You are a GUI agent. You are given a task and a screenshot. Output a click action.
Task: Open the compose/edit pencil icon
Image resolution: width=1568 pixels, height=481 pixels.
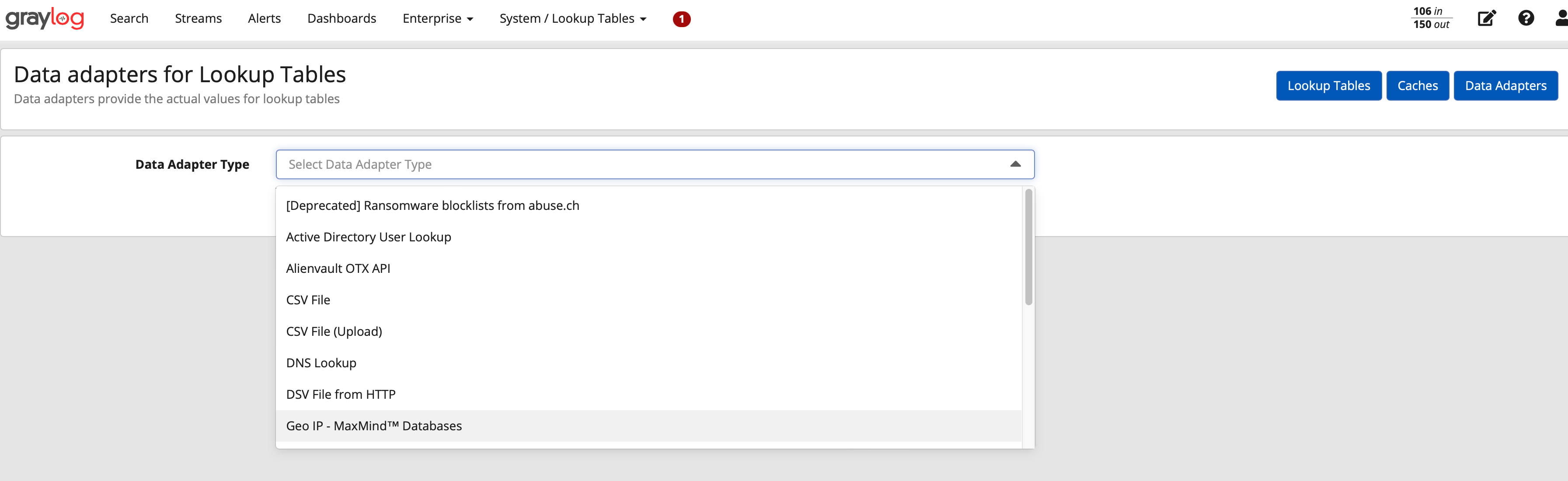[1486, 18]
